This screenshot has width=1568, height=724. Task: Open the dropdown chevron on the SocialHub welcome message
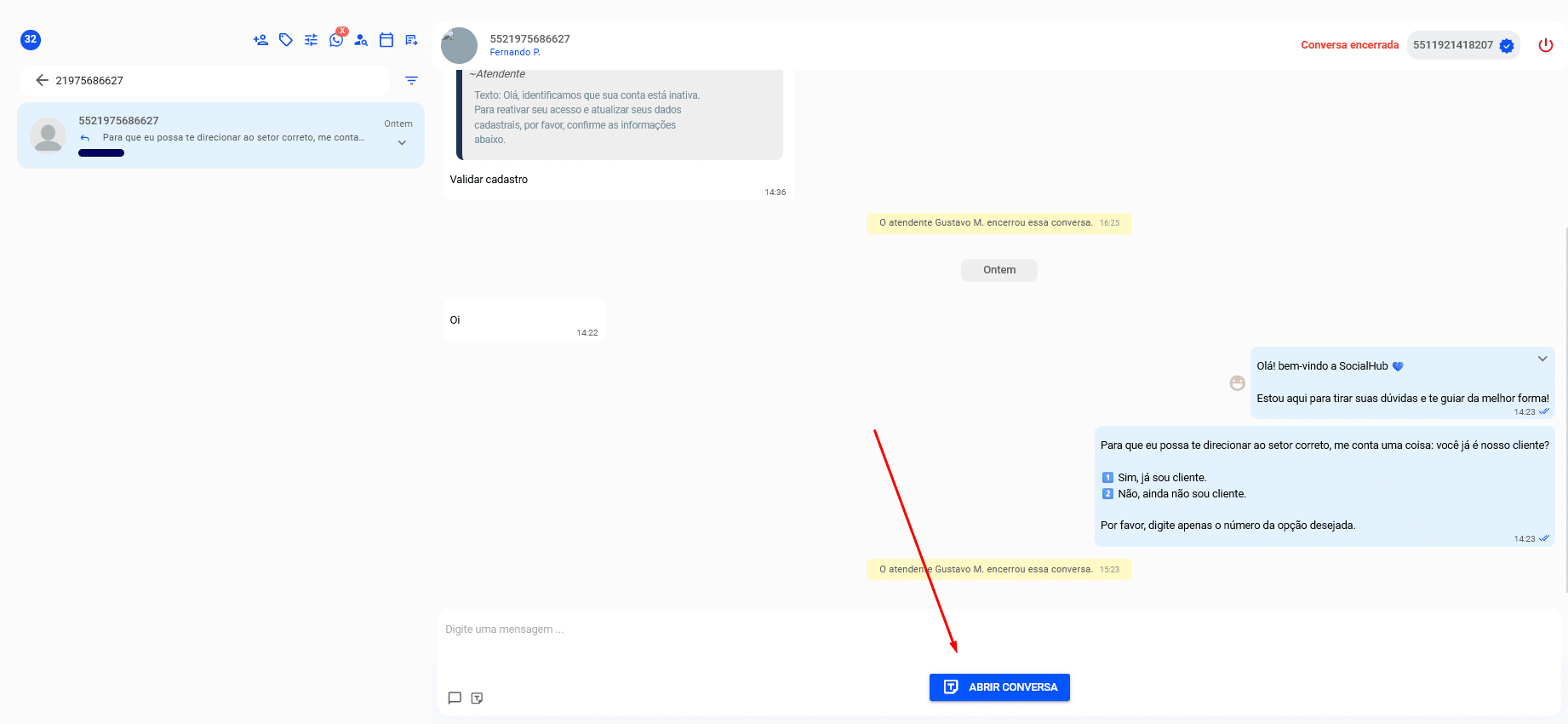tap(1542, 359)
